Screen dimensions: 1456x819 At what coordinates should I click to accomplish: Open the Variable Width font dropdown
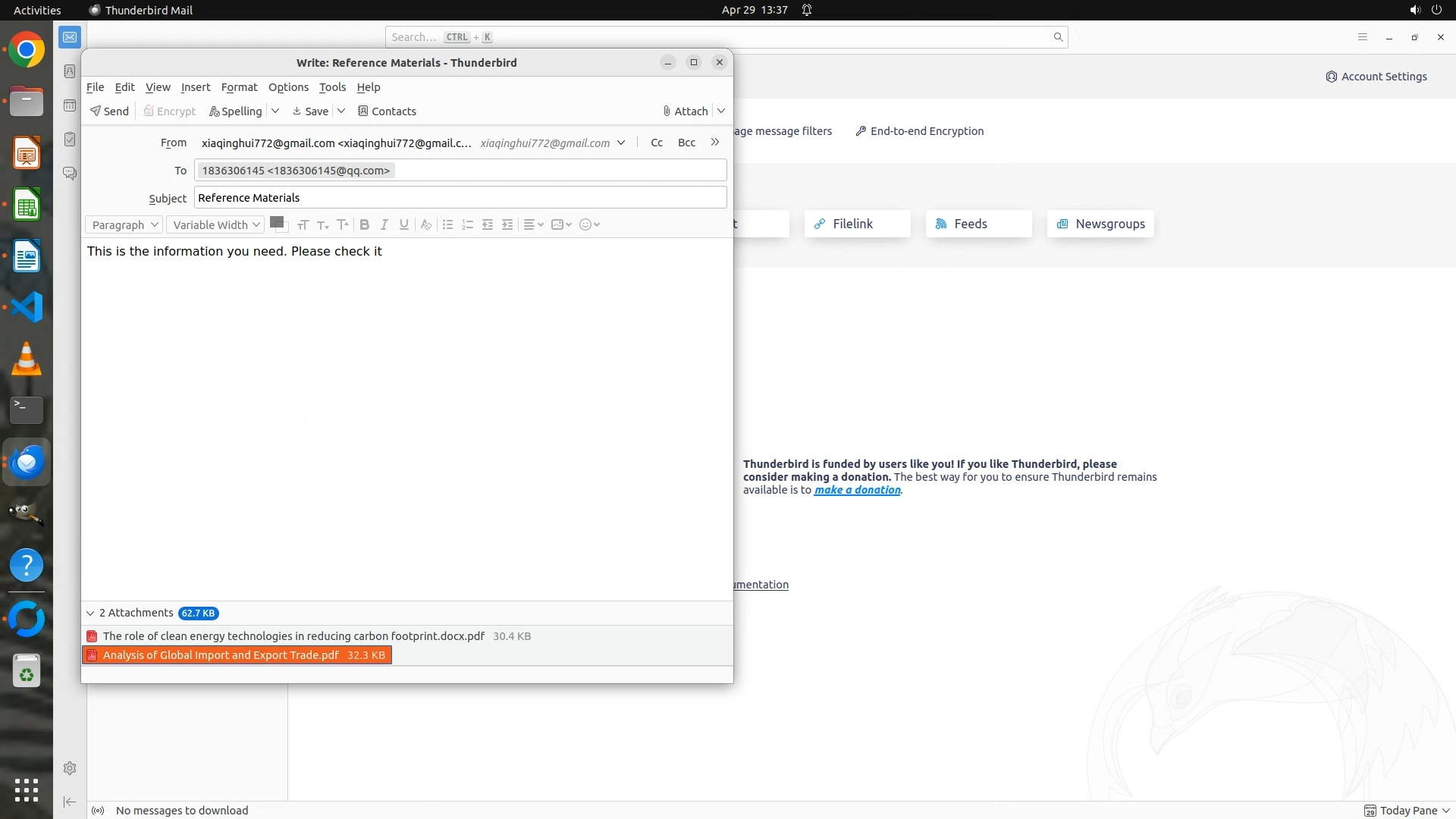pos(215,225)
